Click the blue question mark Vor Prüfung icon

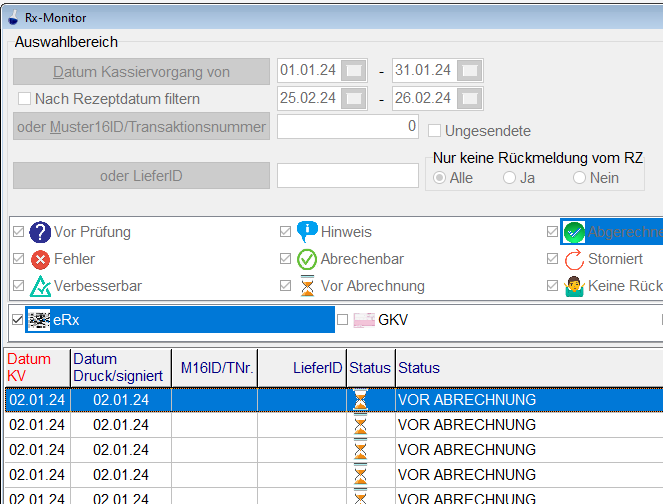click(40, 232)
